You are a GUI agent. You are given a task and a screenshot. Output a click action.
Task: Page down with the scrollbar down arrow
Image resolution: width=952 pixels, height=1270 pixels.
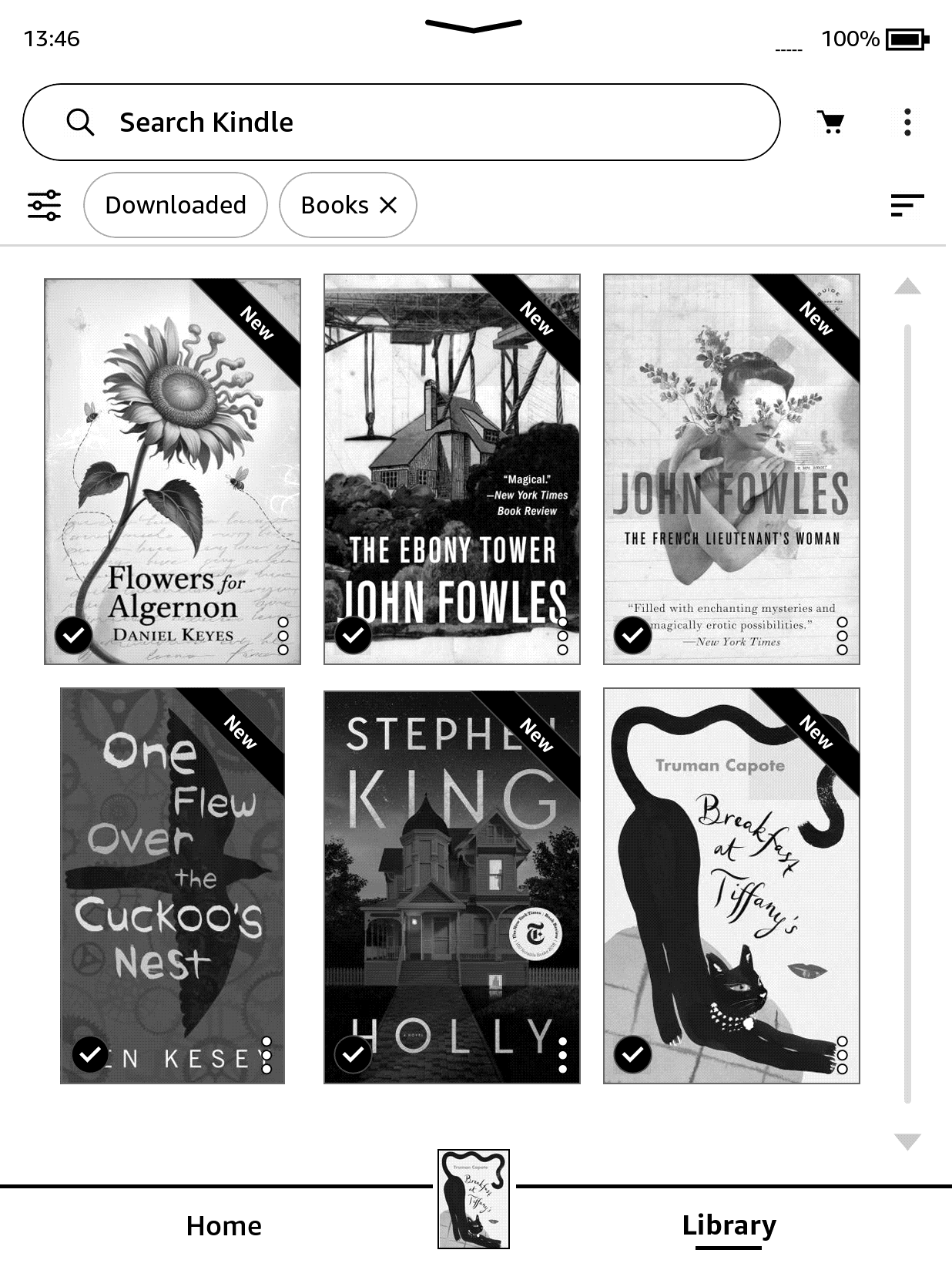[908, 1142]
